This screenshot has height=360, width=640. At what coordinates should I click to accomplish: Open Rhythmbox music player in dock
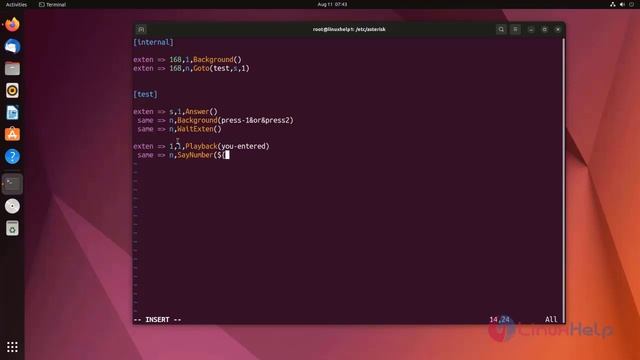12,91
